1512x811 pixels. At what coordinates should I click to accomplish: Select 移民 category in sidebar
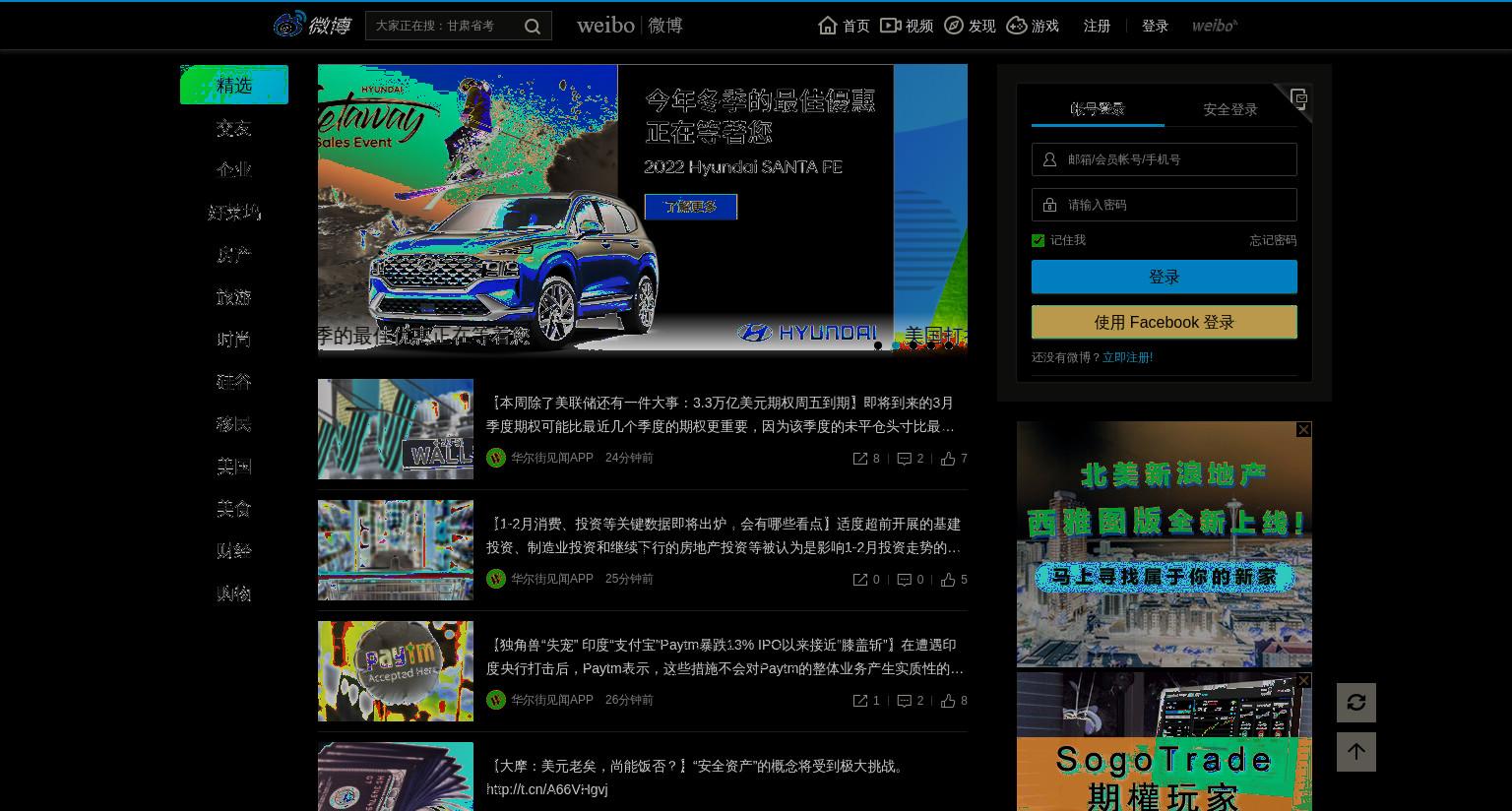pos(234,424)
